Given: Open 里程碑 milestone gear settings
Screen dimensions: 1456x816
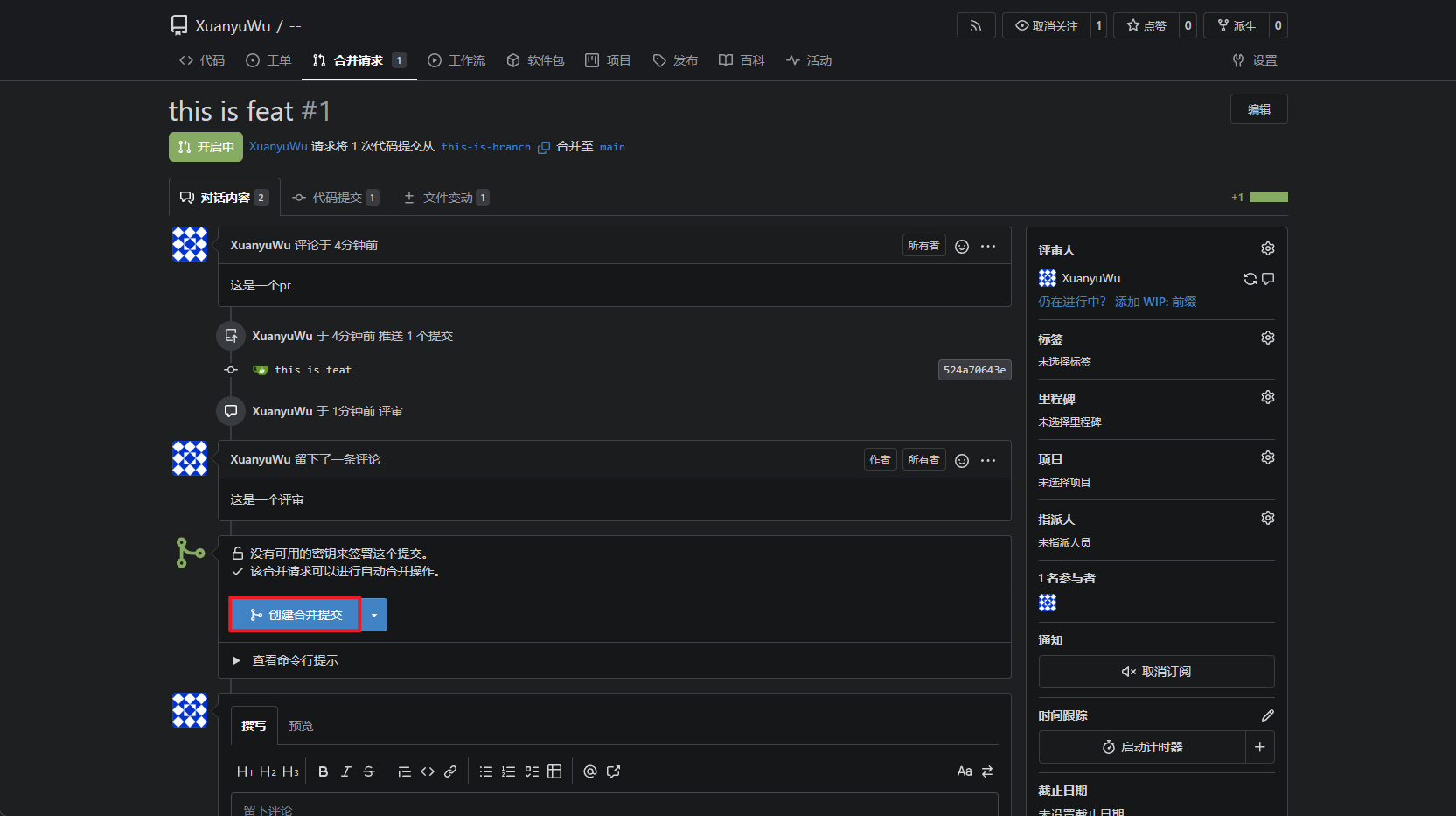Looking at the screenshot, I should coord(1267,397).
